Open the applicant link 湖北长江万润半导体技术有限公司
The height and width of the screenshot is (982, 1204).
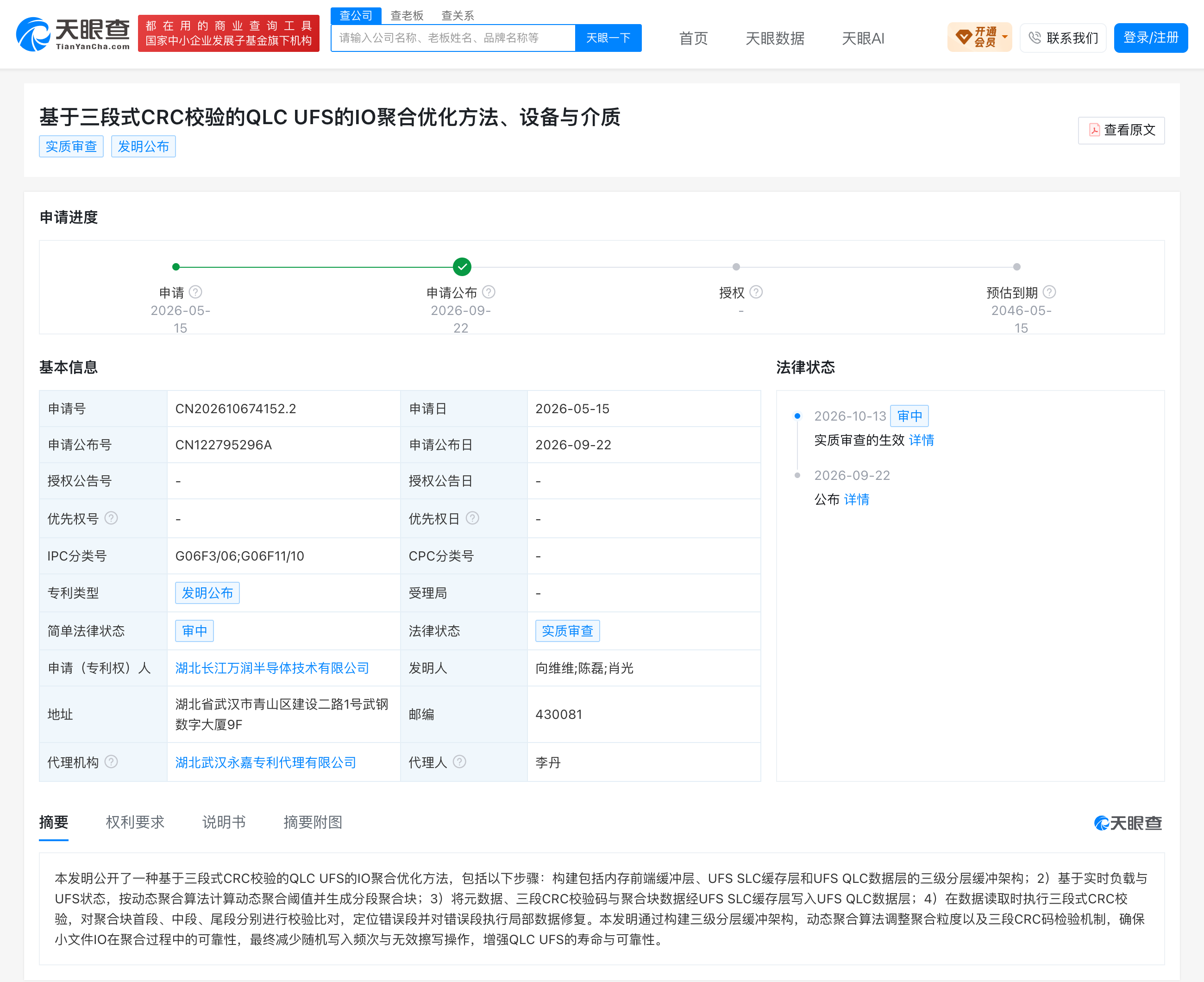[272, 668]
